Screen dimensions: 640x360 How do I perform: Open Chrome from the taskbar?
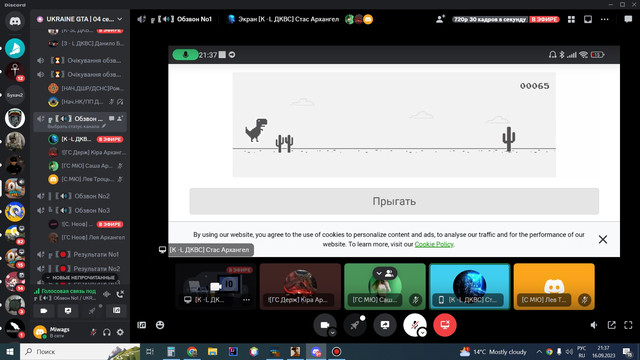tap(192, 351)
